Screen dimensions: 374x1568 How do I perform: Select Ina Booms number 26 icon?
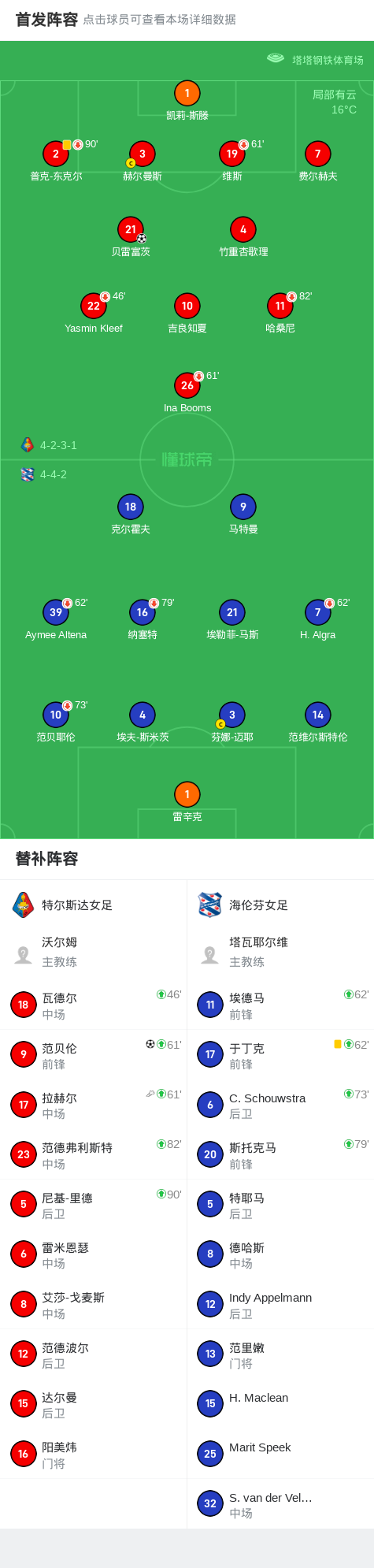pos(187,385)
